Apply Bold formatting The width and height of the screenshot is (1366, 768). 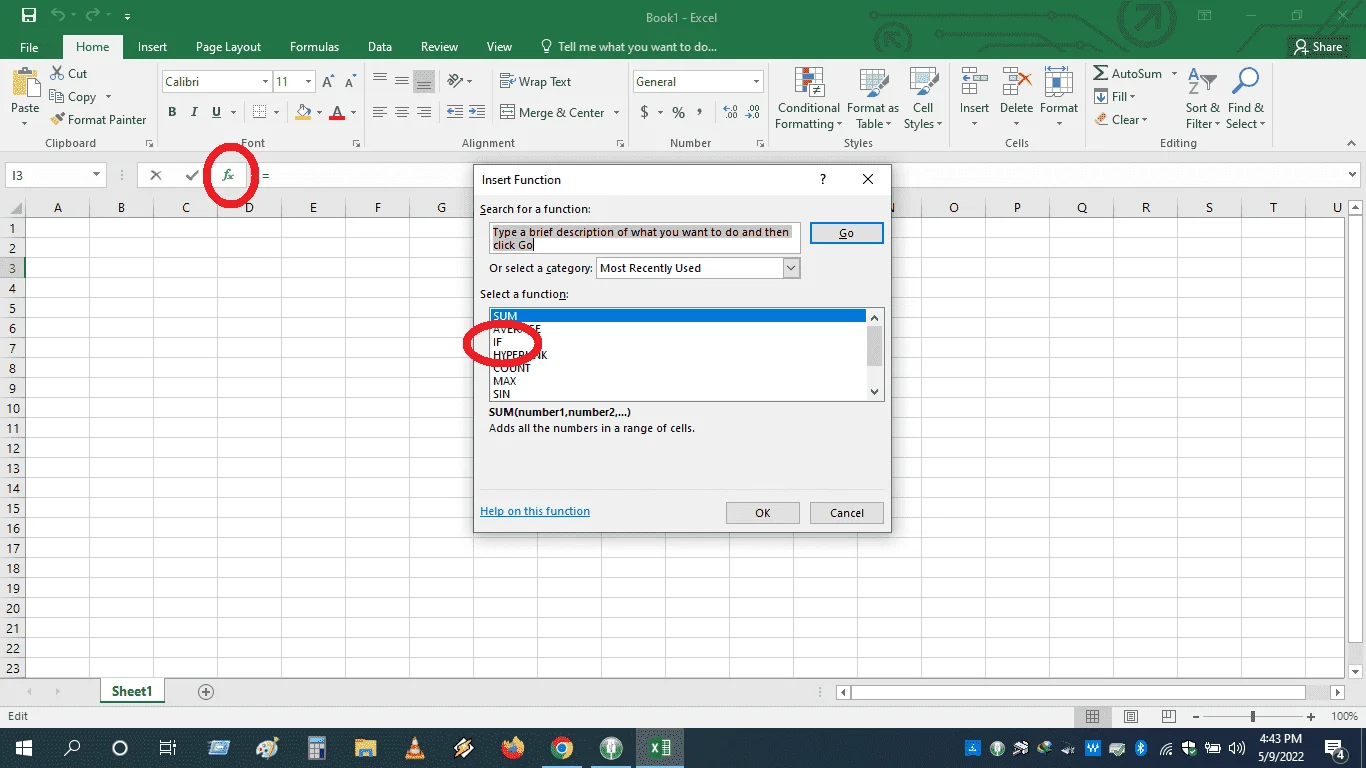tap(172, 113)
